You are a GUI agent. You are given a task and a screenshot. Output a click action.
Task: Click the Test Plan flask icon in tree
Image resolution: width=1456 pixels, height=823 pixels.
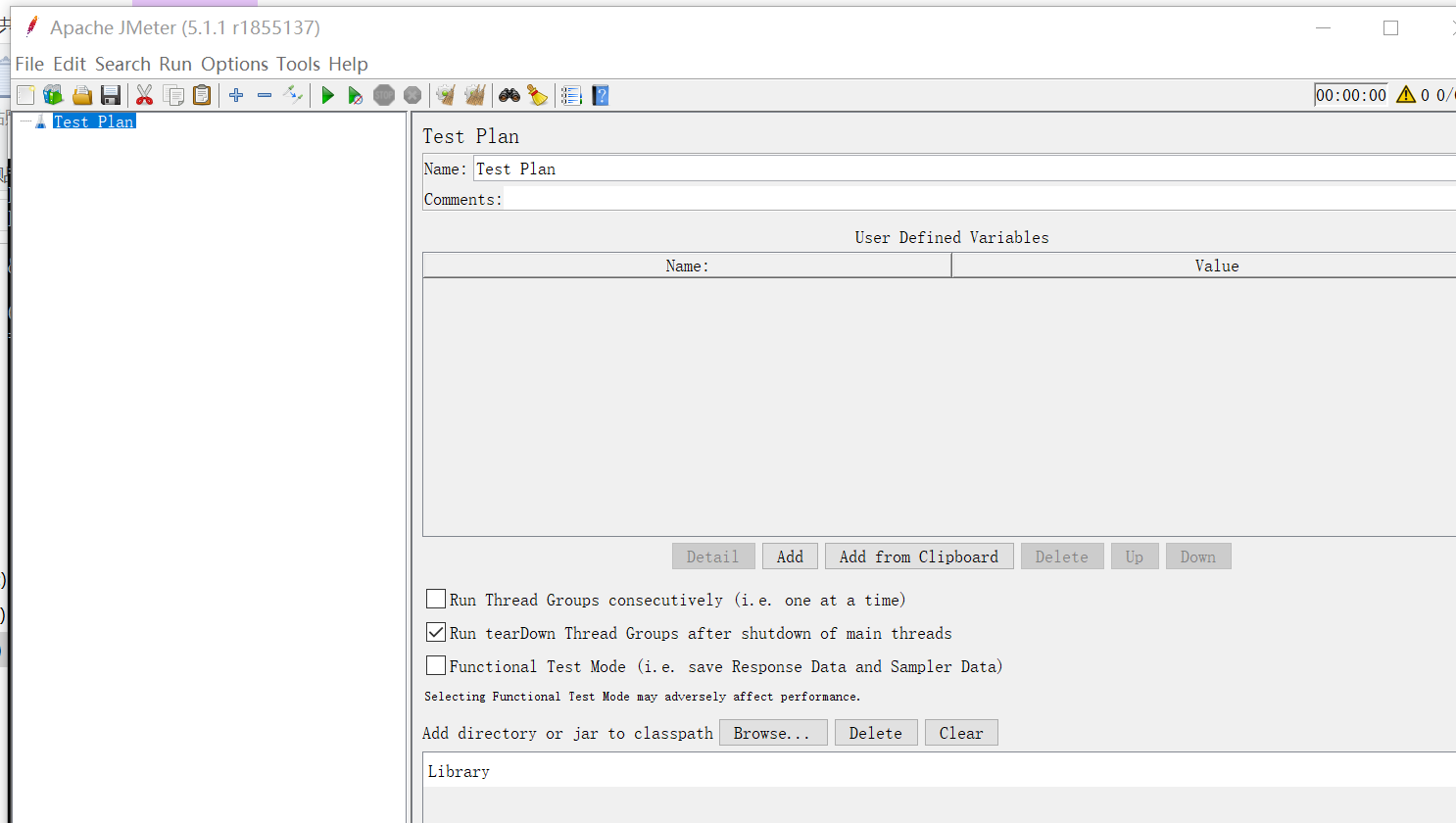point(40,121)
